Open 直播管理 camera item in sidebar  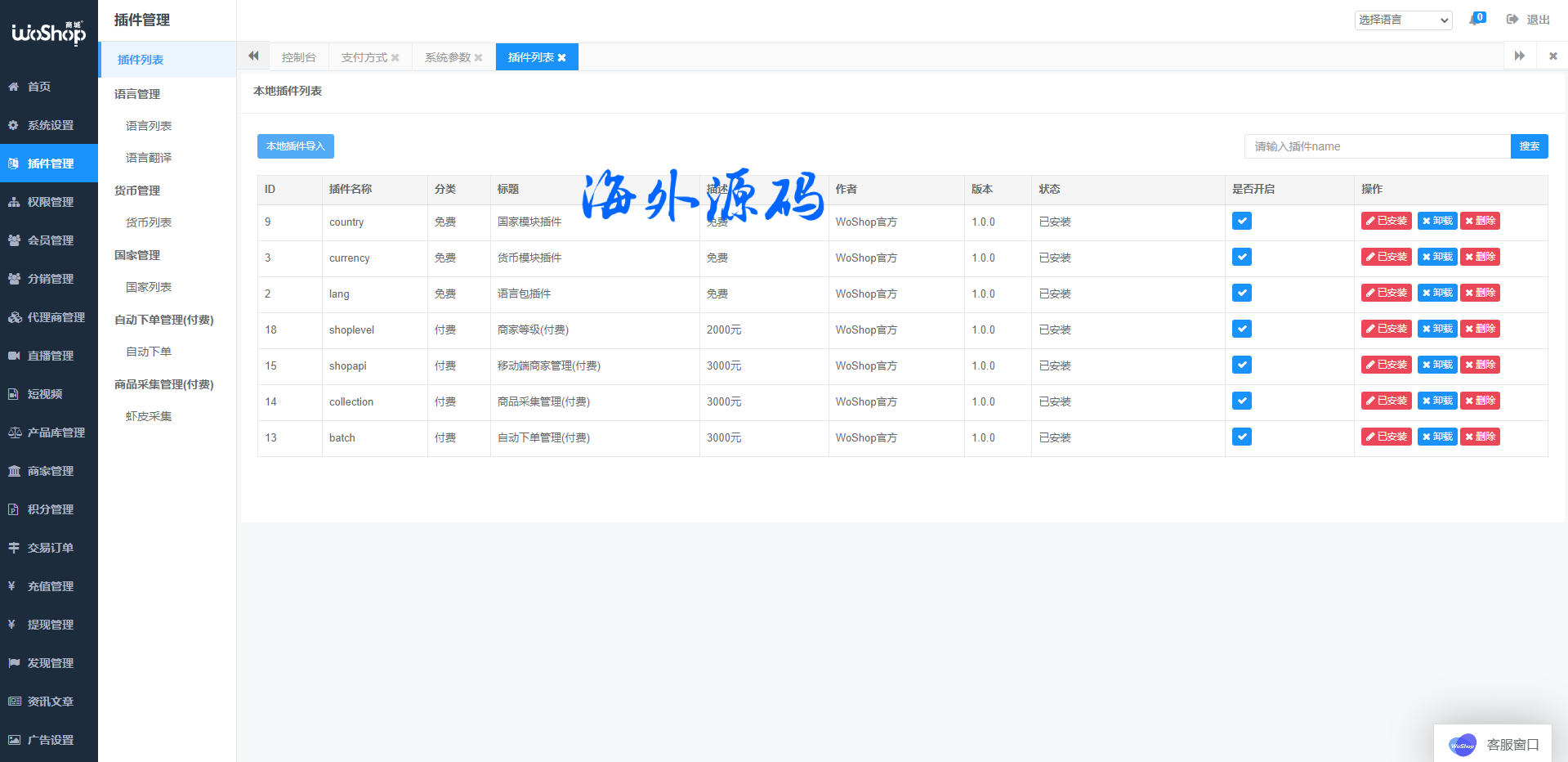tap(14, 356)
